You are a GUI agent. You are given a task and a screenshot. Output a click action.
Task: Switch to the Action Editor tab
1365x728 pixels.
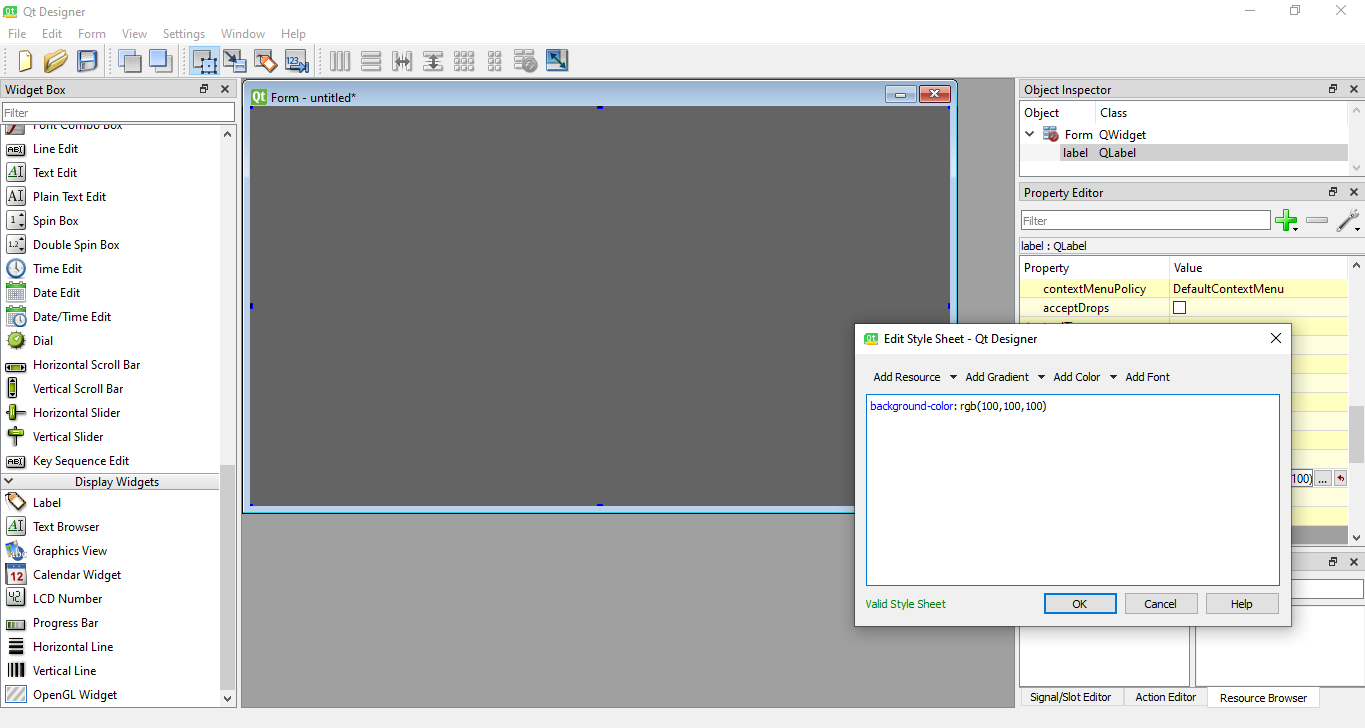[1165, 697]
